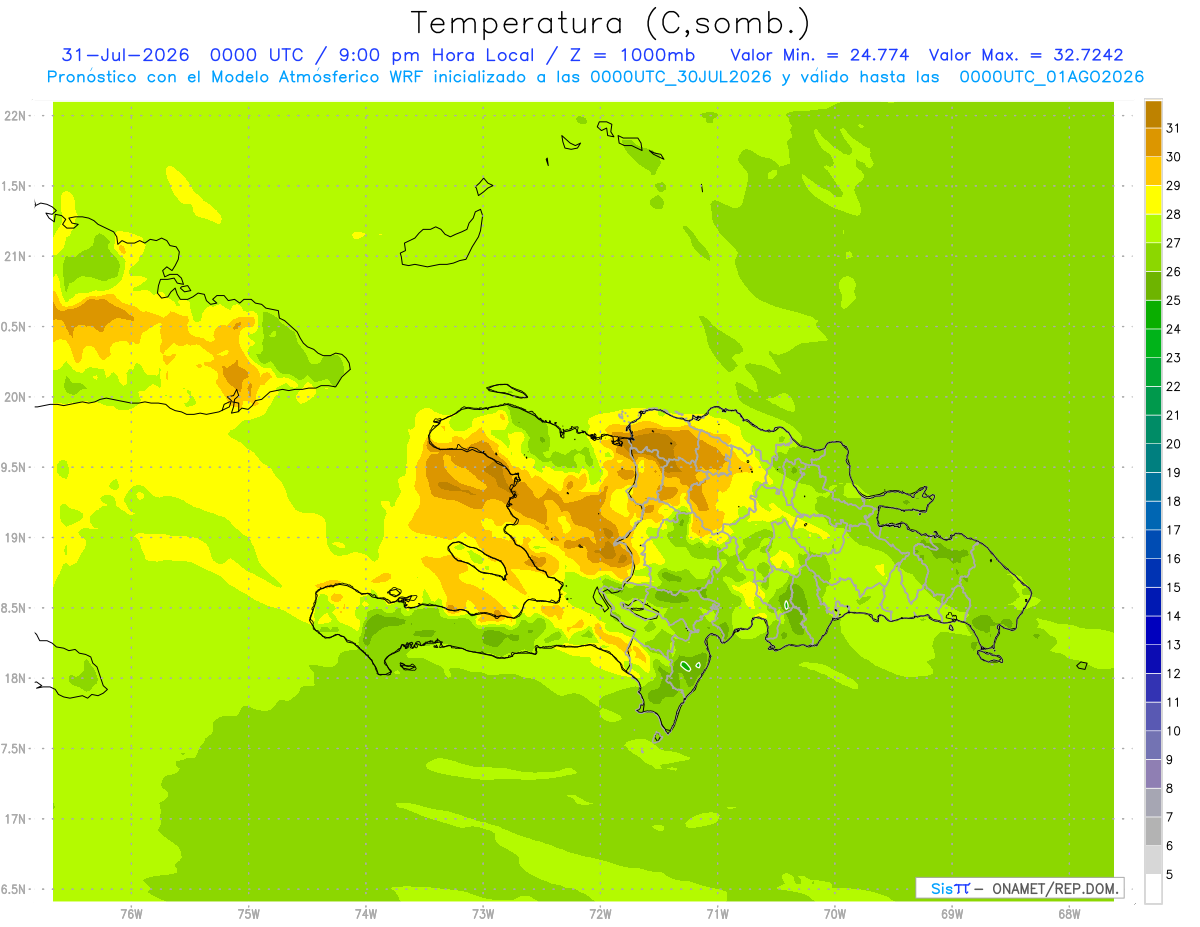Click the white legend swatch below 5
This screenshot has width=1200, height=927.
(1153, 889)
